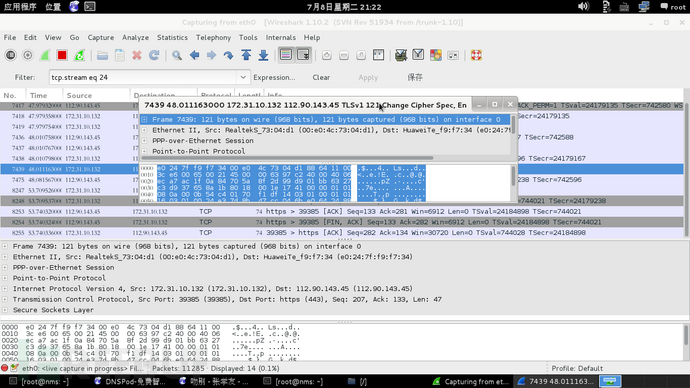This screenshot has height=388, width=690.
Task: Go to packet number curved arrow
Action: coord(228,55)
